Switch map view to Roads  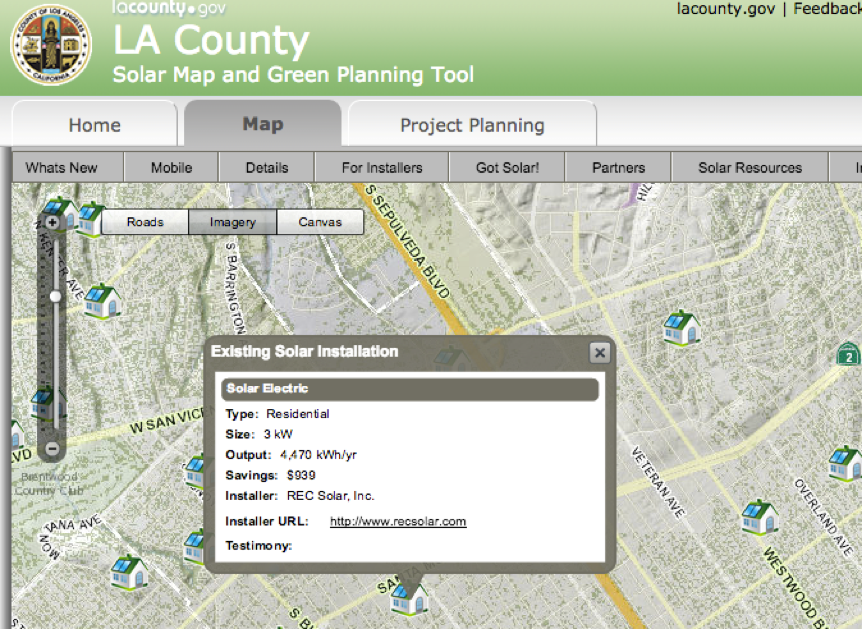coord(145,222)
